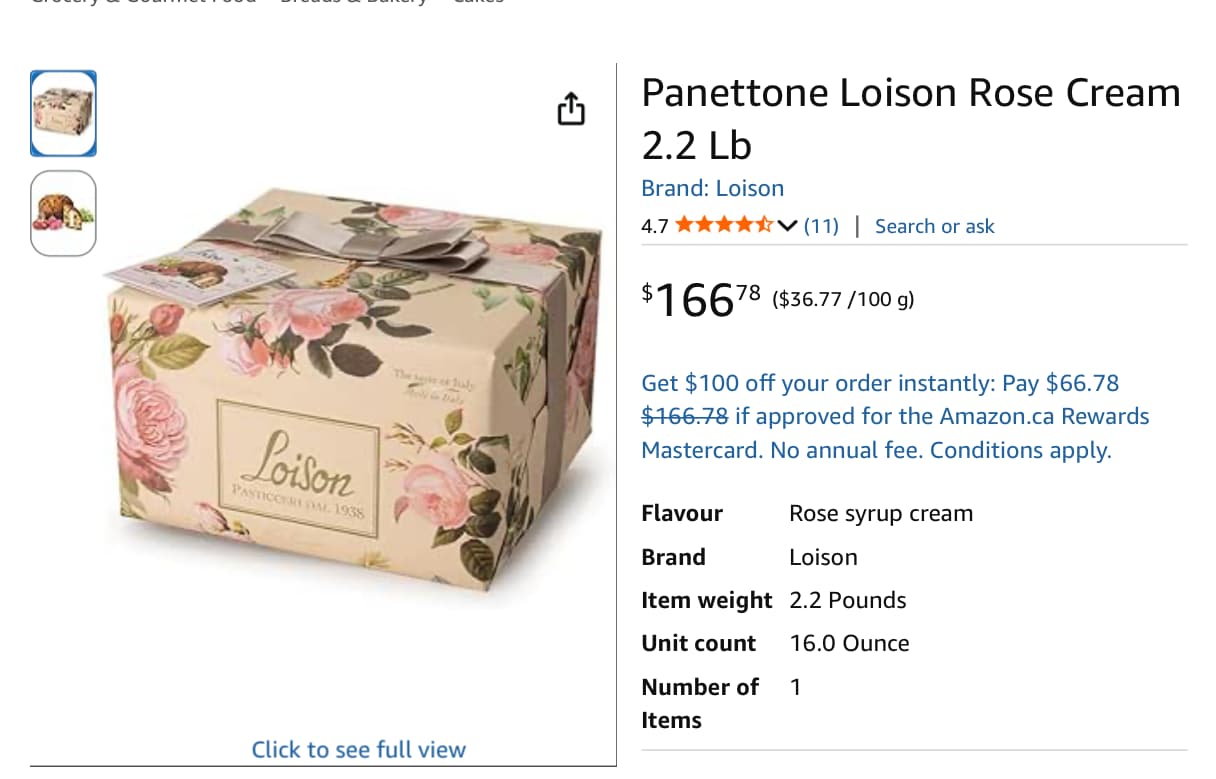Expand the rating breakdown chevron
Image resolution: width=1216 pixels, height=779 pixels.
pyautogui.click(x=787, y=226)
